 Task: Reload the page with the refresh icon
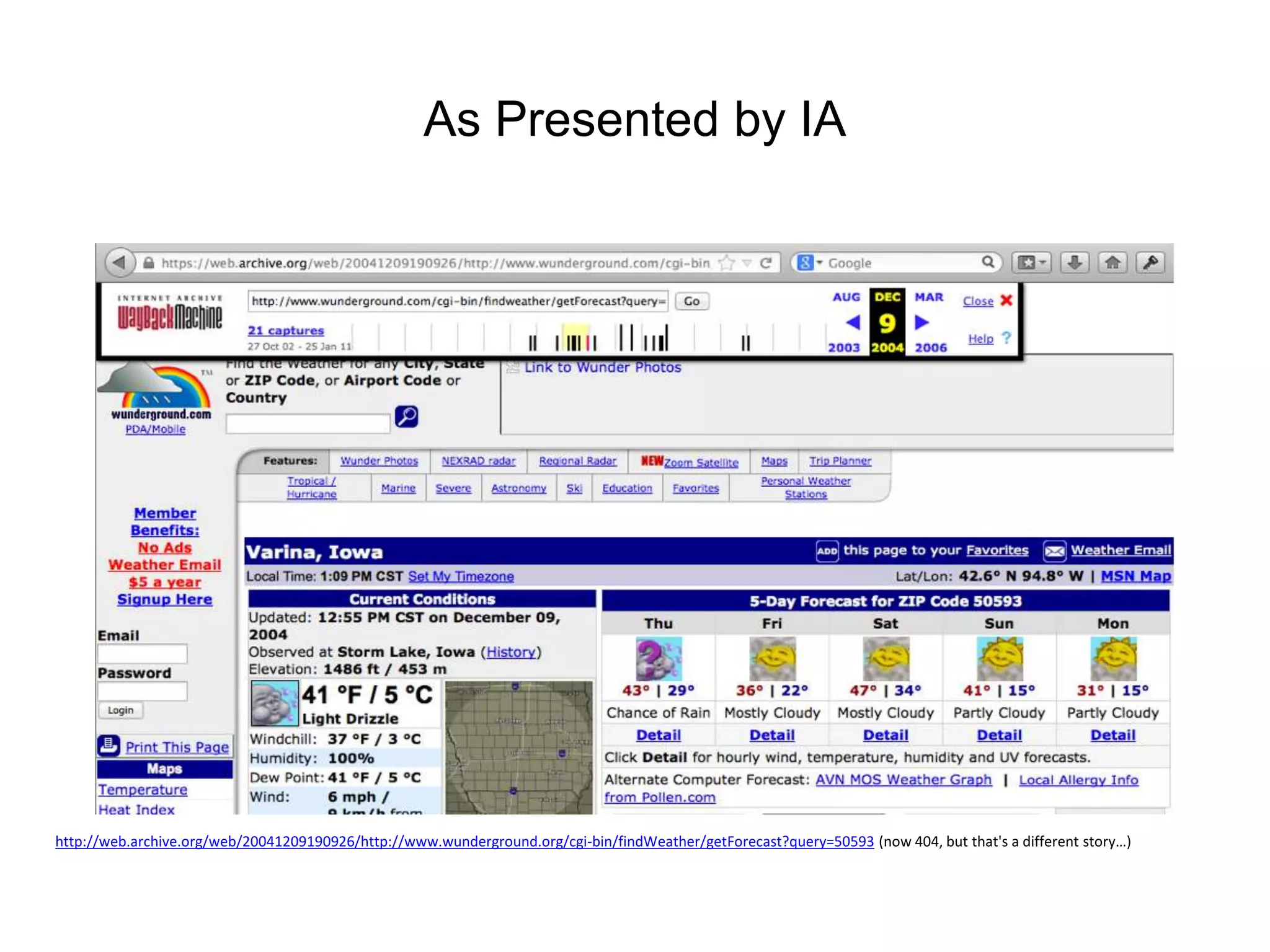click(766, 263)
